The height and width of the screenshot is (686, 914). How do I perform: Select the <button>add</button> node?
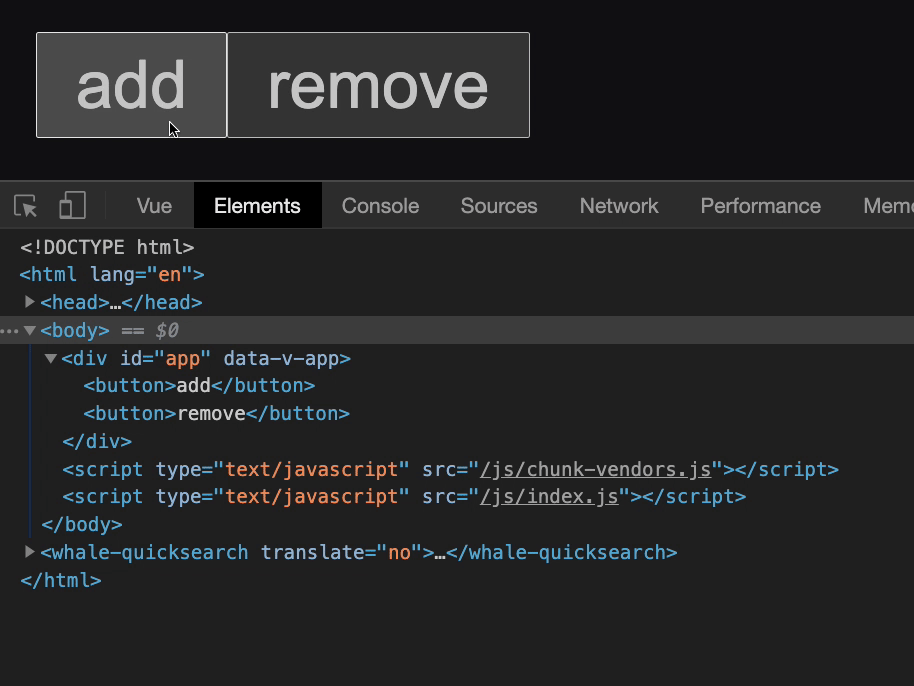[x=199, y=386]
